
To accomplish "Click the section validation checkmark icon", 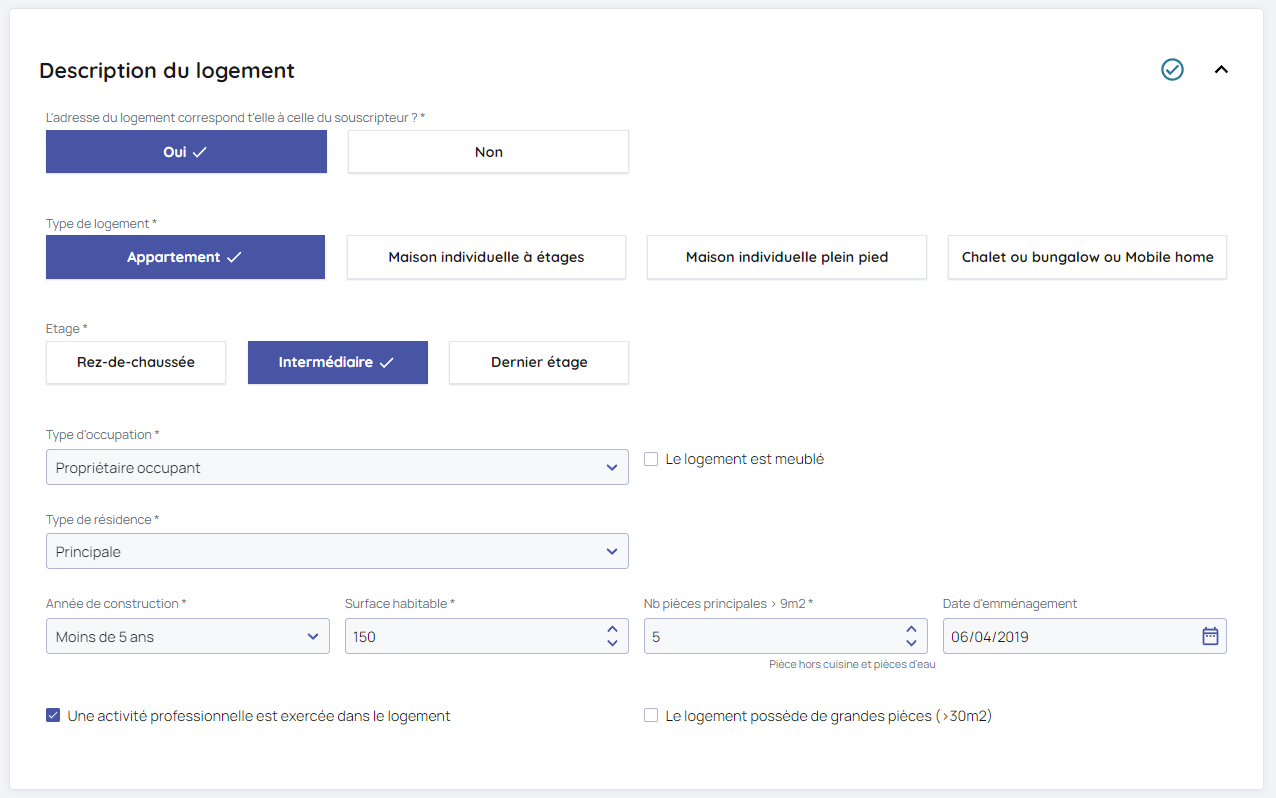I will 1172,70.
